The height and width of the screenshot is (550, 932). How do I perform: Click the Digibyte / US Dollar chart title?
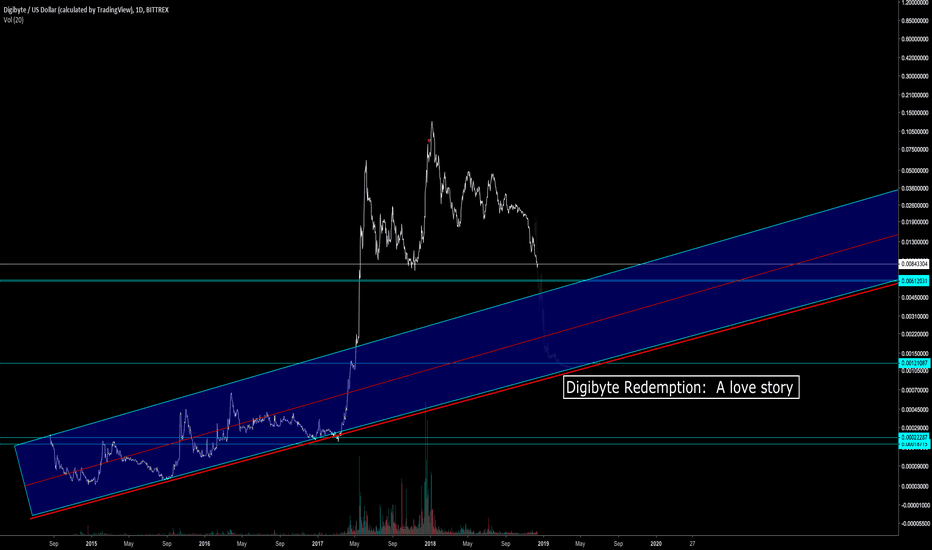pos(86,10)
